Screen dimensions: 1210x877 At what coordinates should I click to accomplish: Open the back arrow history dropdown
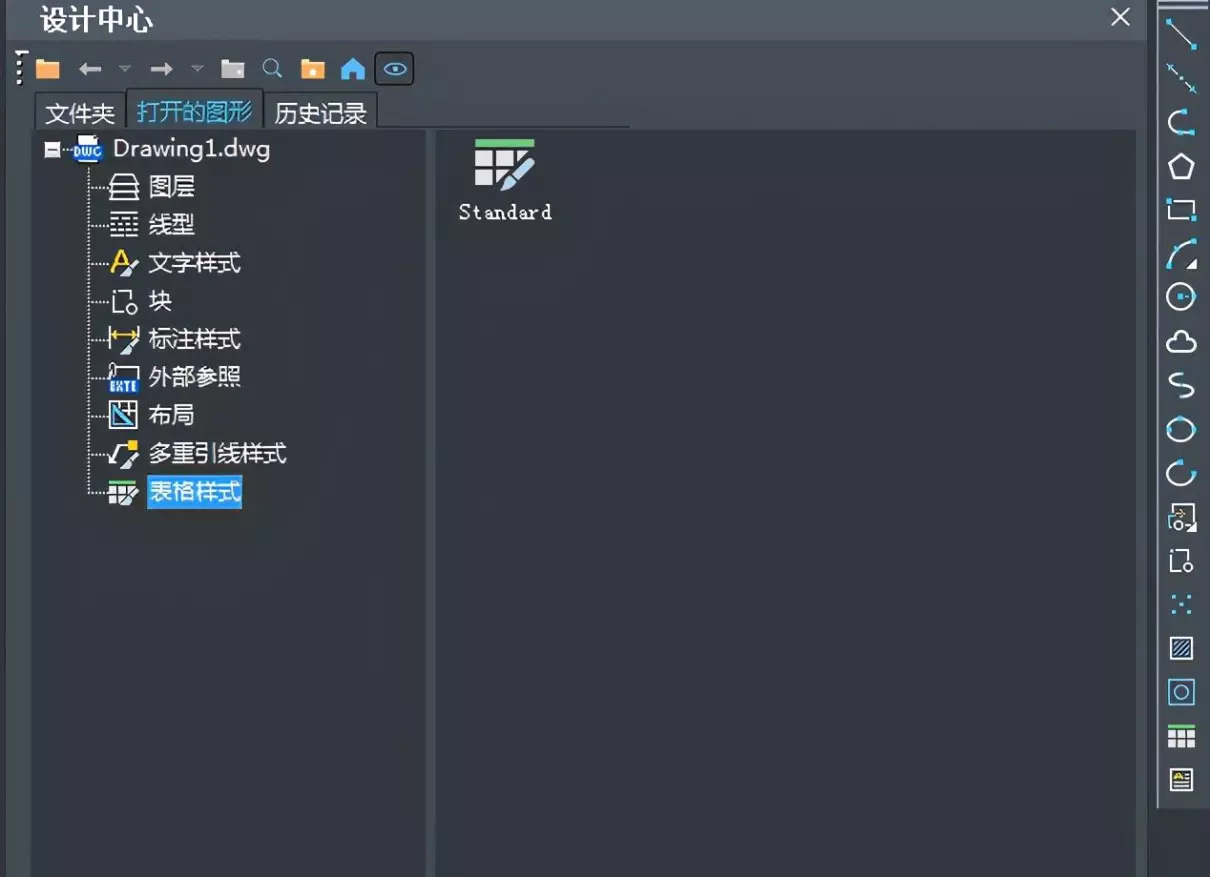124,69
